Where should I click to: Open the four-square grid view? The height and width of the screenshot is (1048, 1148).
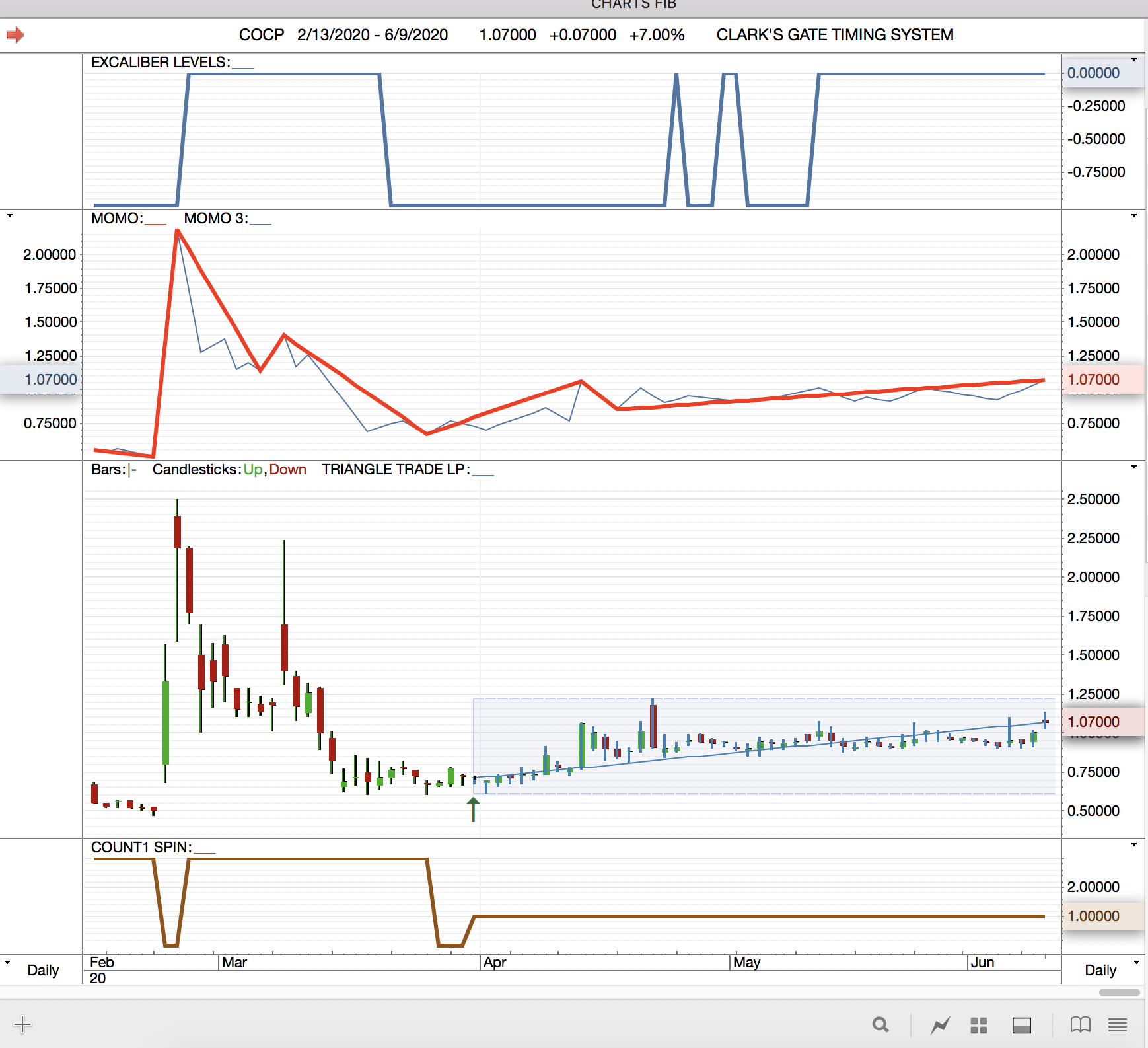979,1025
